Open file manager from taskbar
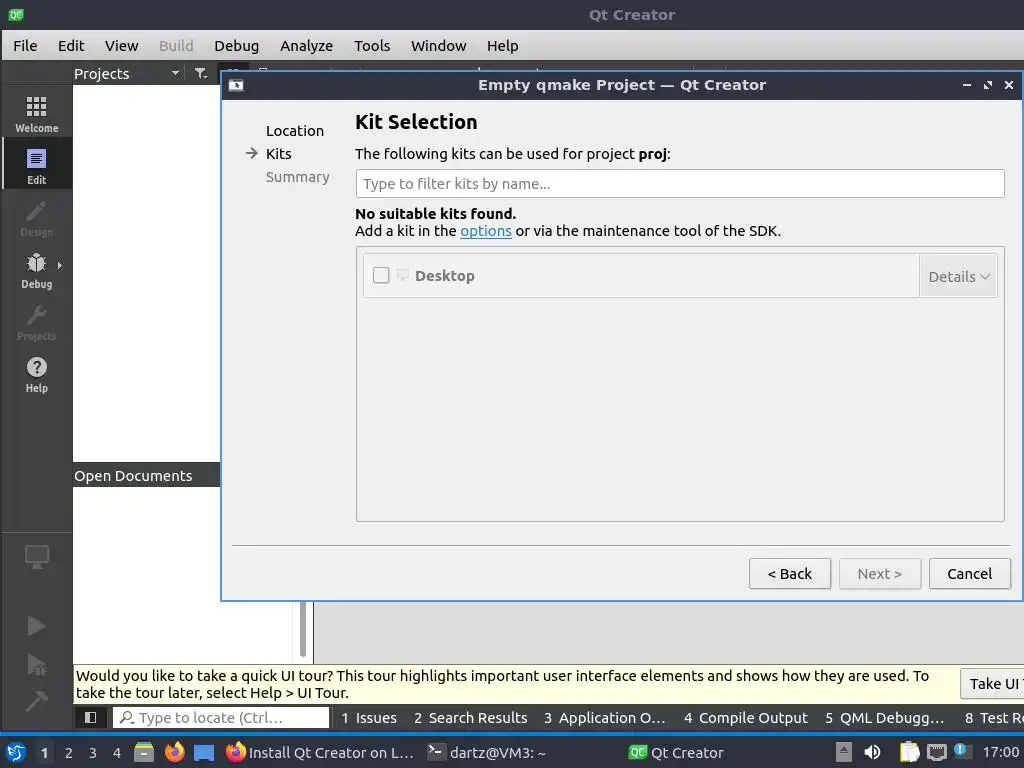 144,752
